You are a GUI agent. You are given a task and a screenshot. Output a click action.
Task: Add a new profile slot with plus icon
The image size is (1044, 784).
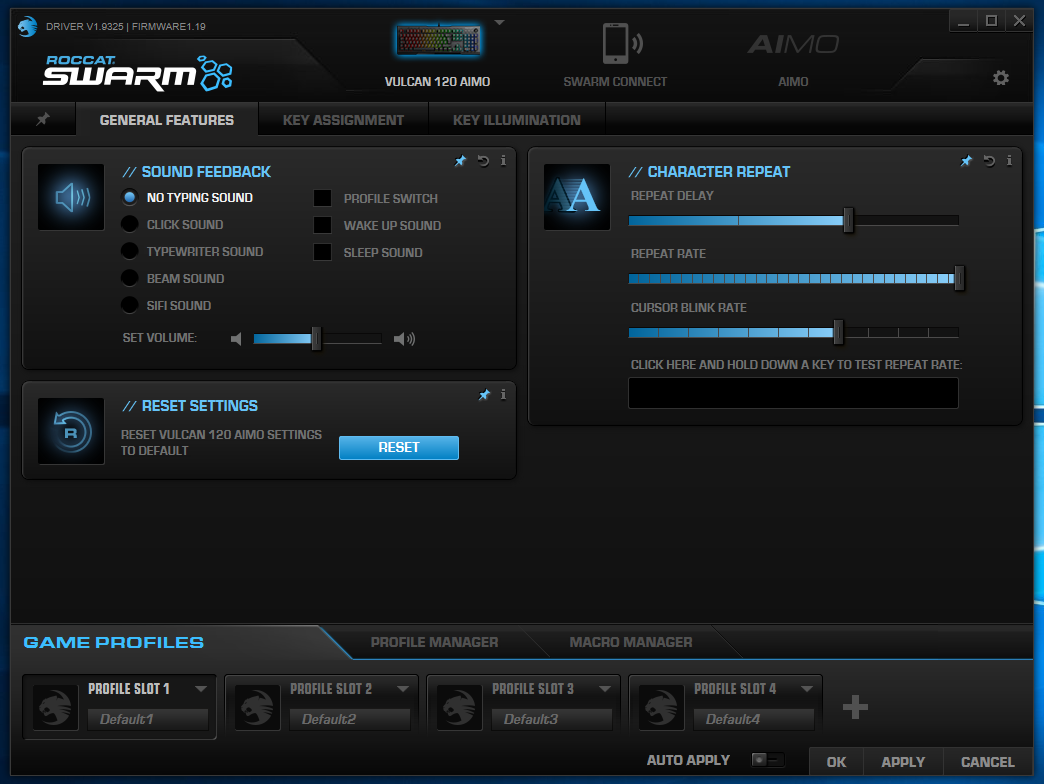tap(855, 707)
